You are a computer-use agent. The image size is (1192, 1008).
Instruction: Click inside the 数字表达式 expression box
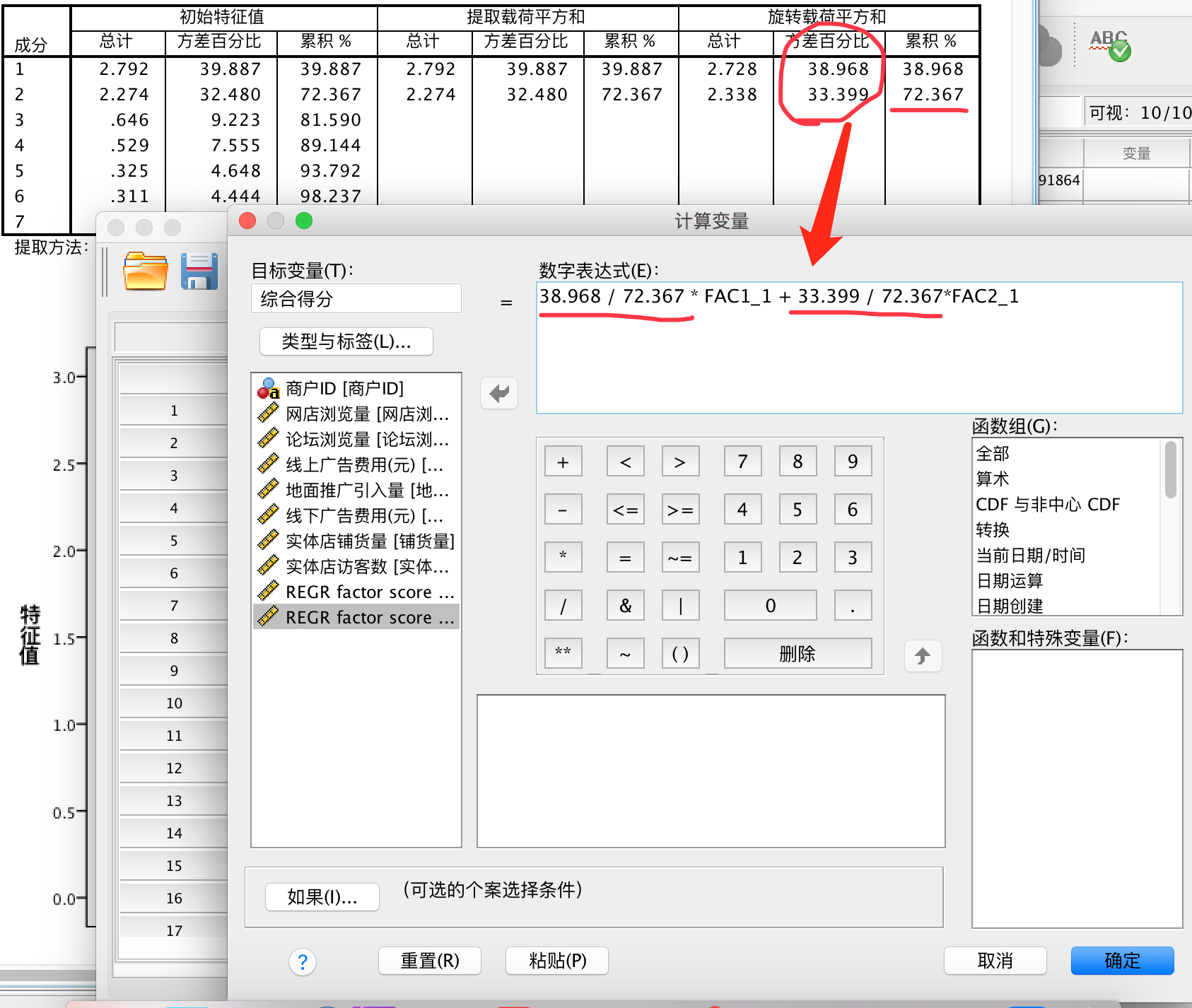pos(858,361)
